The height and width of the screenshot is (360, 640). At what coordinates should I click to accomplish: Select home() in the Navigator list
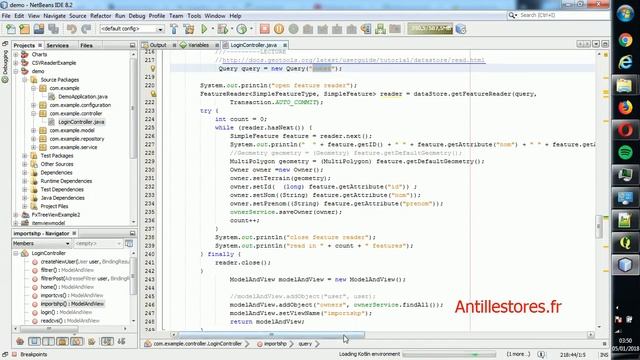pyautogui.click(x=67, y=287)
